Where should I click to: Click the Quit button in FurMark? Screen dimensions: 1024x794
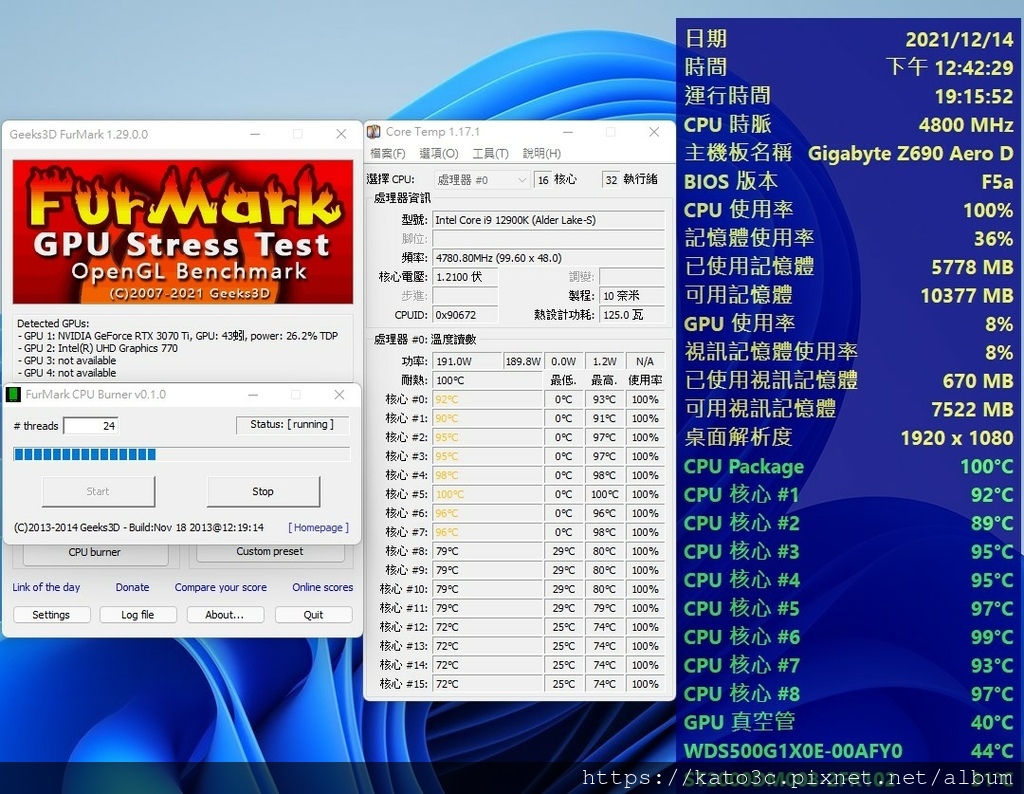313,614
